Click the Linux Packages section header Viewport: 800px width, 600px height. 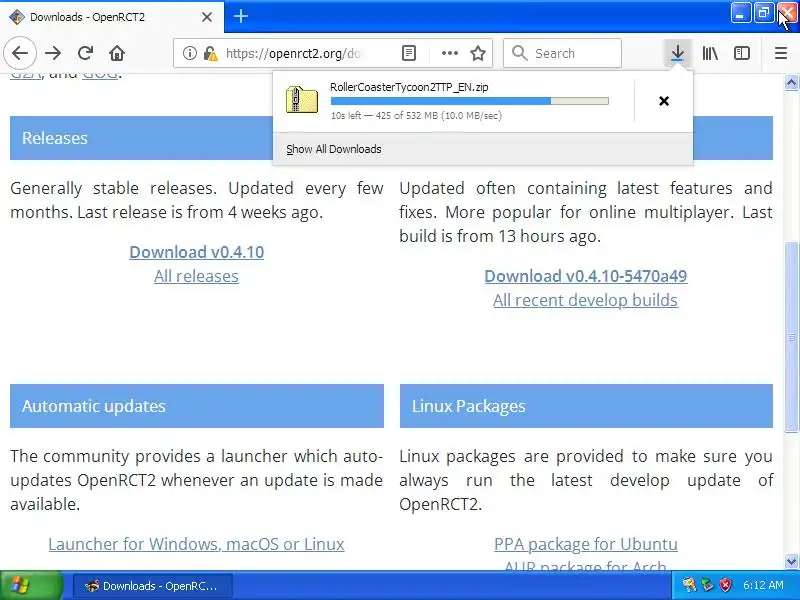[586, 406]
